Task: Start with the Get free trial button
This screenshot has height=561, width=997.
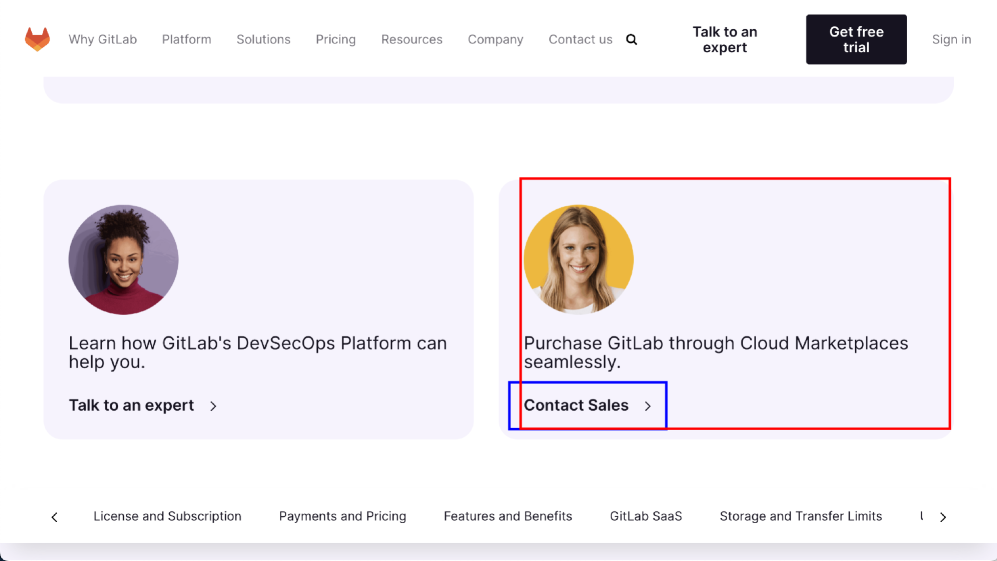Action: pos(856,39)
